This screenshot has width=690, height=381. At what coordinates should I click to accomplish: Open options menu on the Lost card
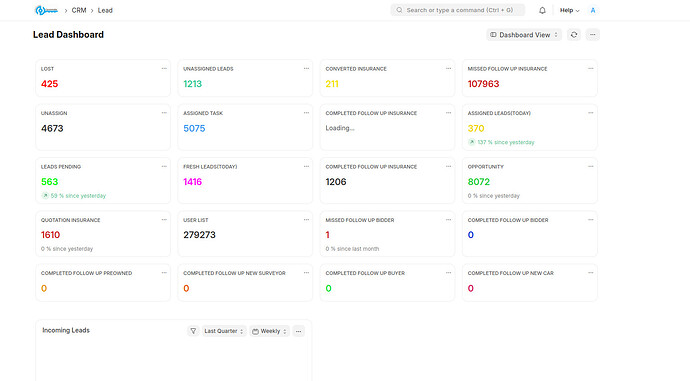pyautogui.click(x=164, y=69)
